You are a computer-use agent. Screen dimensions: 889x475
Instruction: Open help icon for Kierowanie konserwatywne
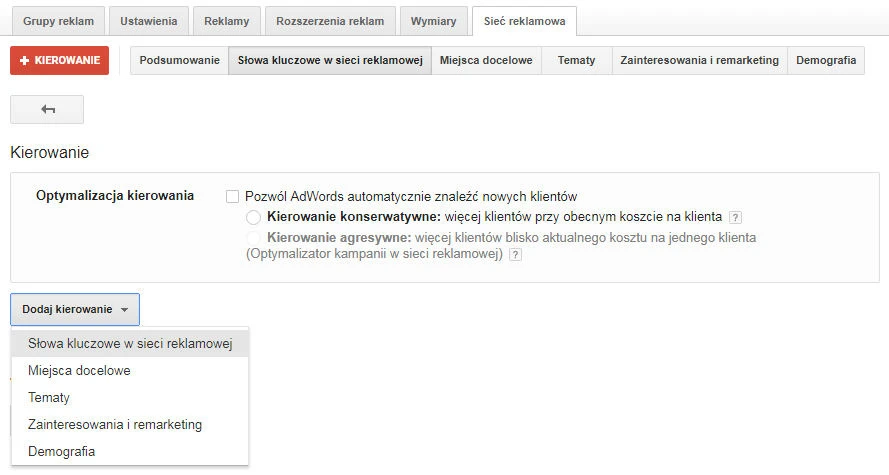pos(735,217)
